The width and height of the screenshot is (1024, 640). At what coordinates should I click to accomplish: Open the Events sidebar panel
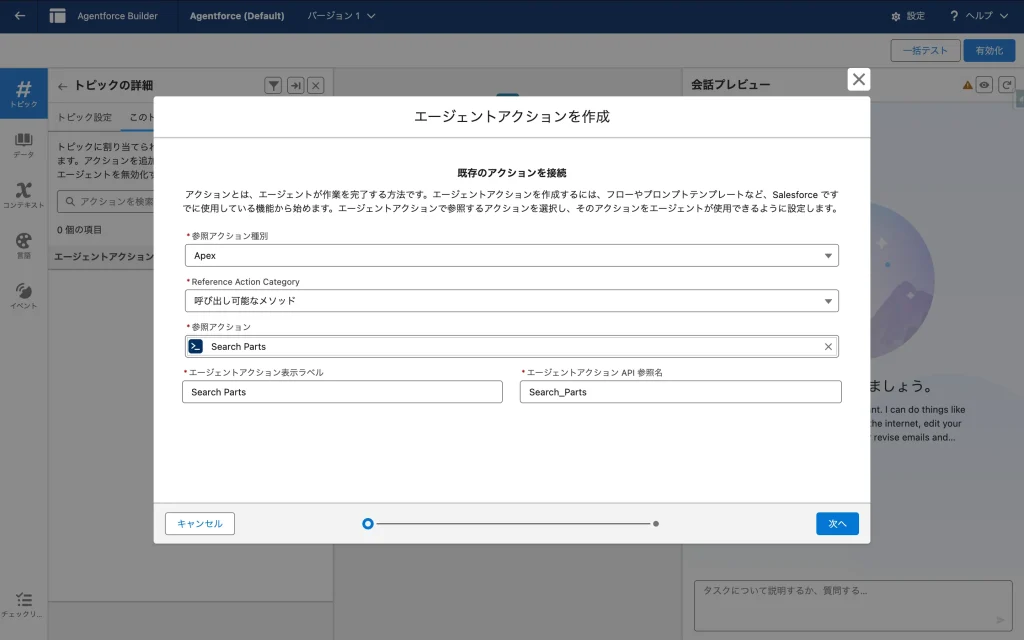tap(24, 296)
